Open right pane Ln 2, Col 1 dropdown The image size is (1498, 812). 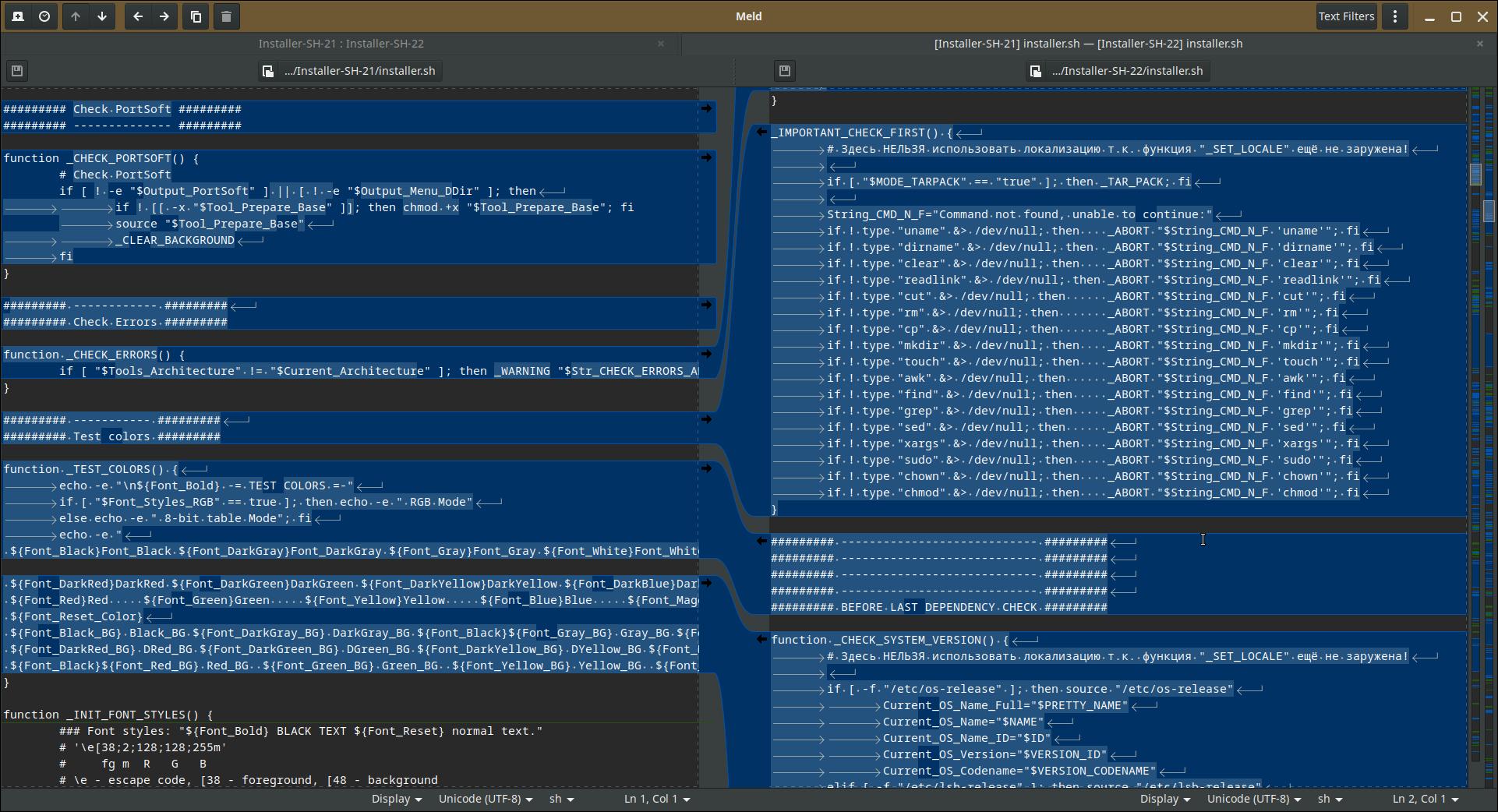coord(1425,799)
